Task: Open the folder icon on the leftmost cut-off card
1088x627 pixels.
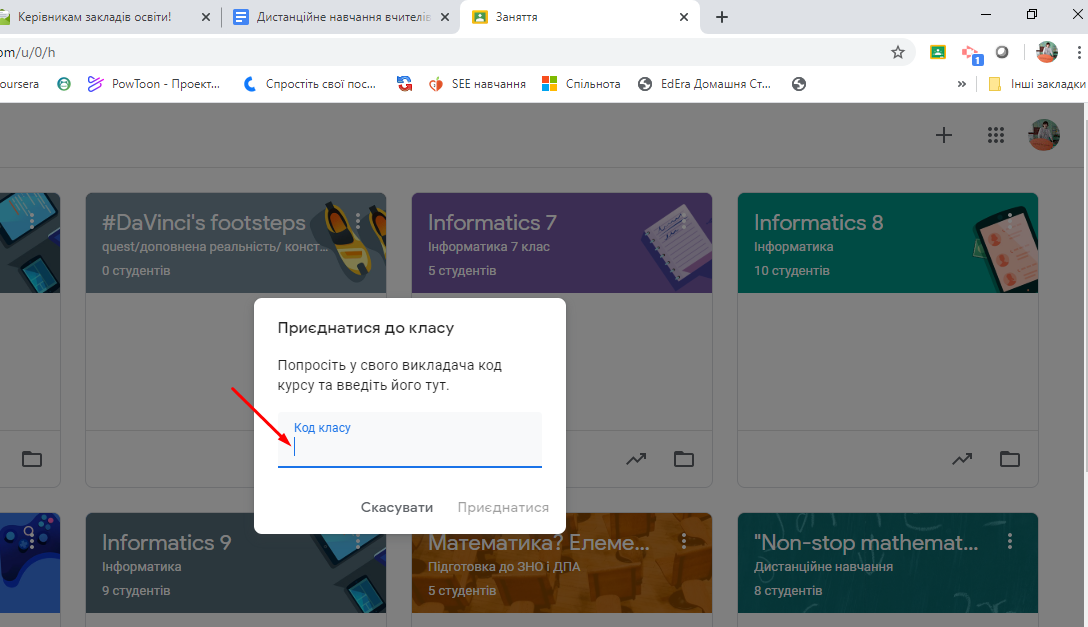Action: click(32, 458)
